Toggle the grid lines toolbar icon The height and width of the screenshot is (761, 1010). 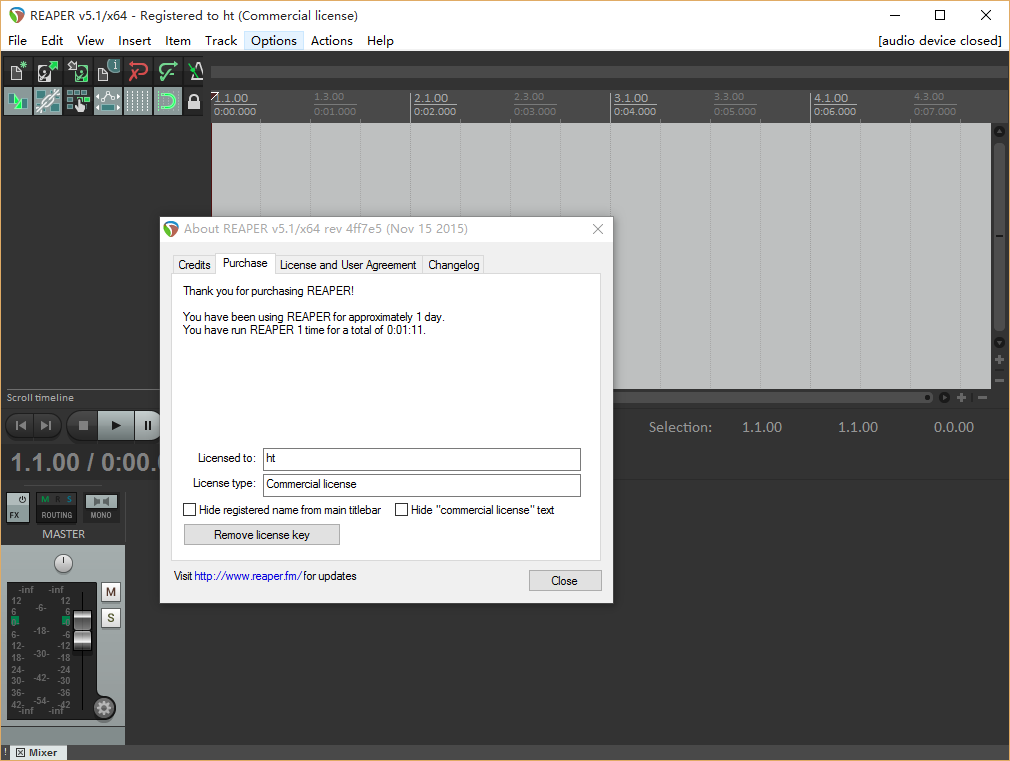(x=138, y=101)
